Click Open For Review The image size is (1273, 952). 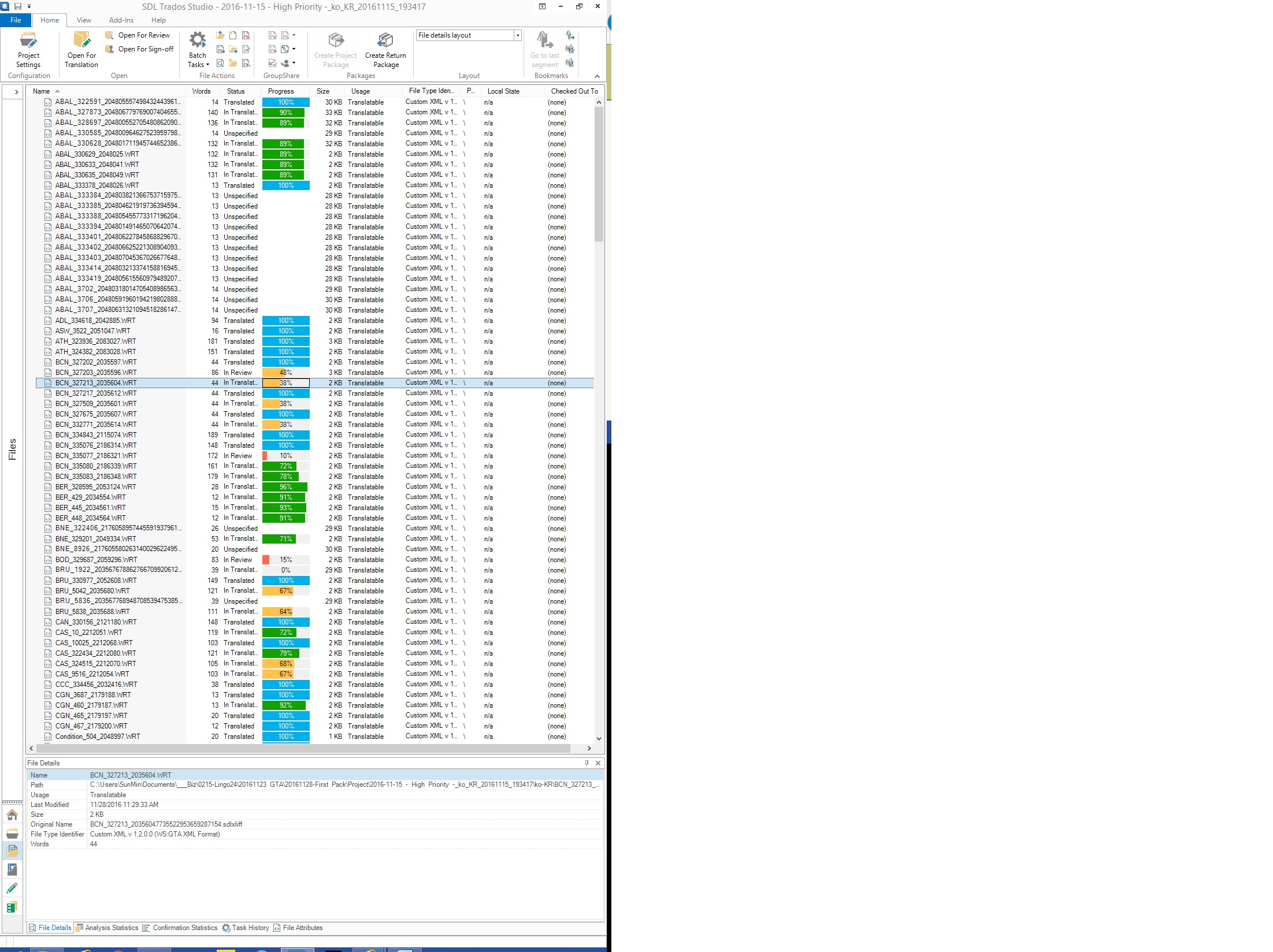pyautogui.click(x=138, y=35)
